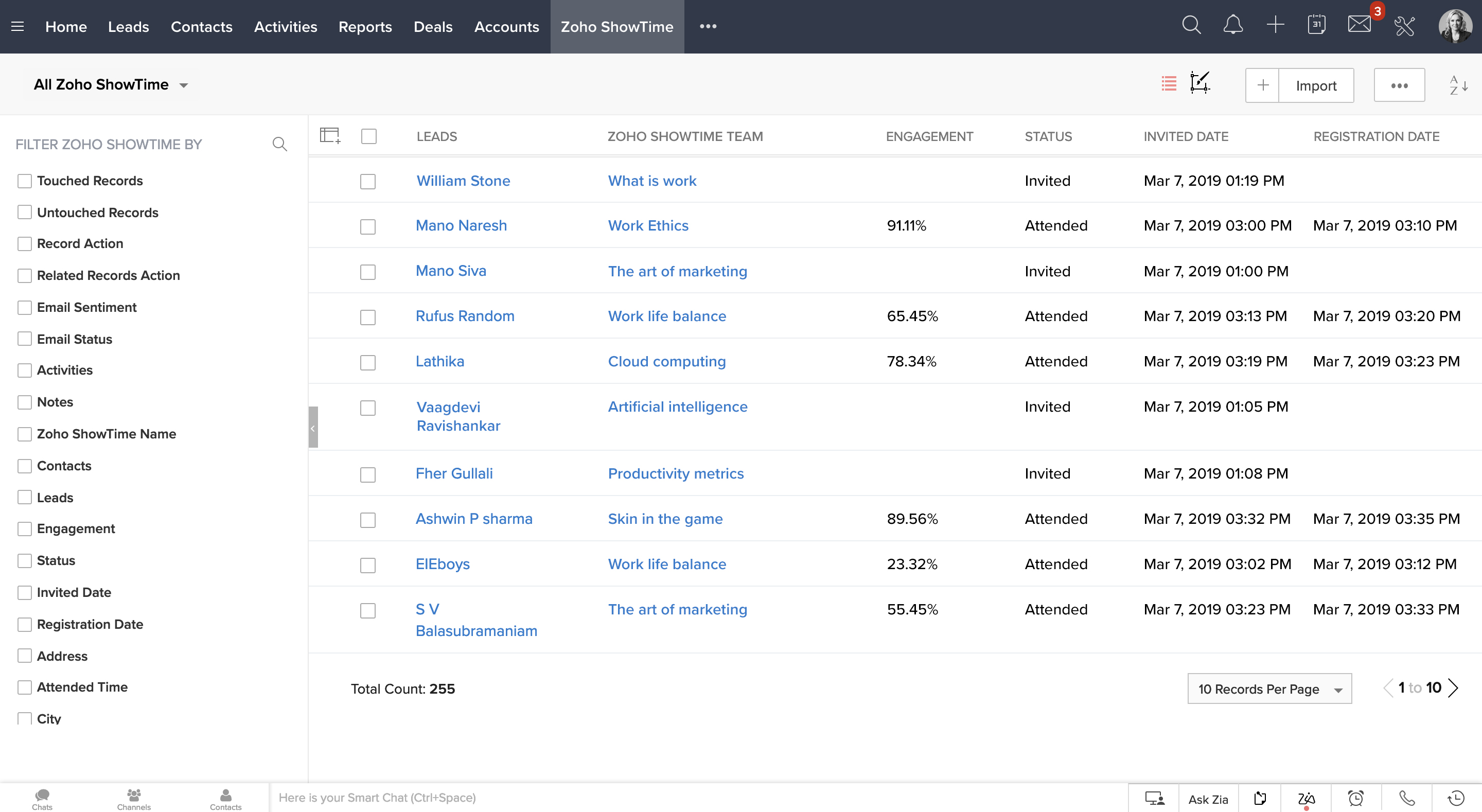Open the 10 Records Per Page dropdown
The width and height of the screenshot is (1482, 812).
pyautogui.click(x=1269, y=689)
